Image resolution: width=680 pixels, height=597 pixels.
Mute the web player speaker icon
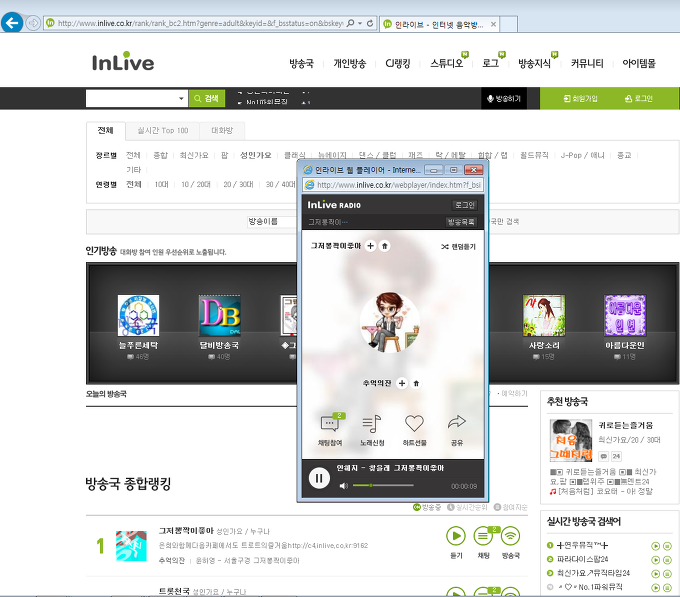pos(343,486)
